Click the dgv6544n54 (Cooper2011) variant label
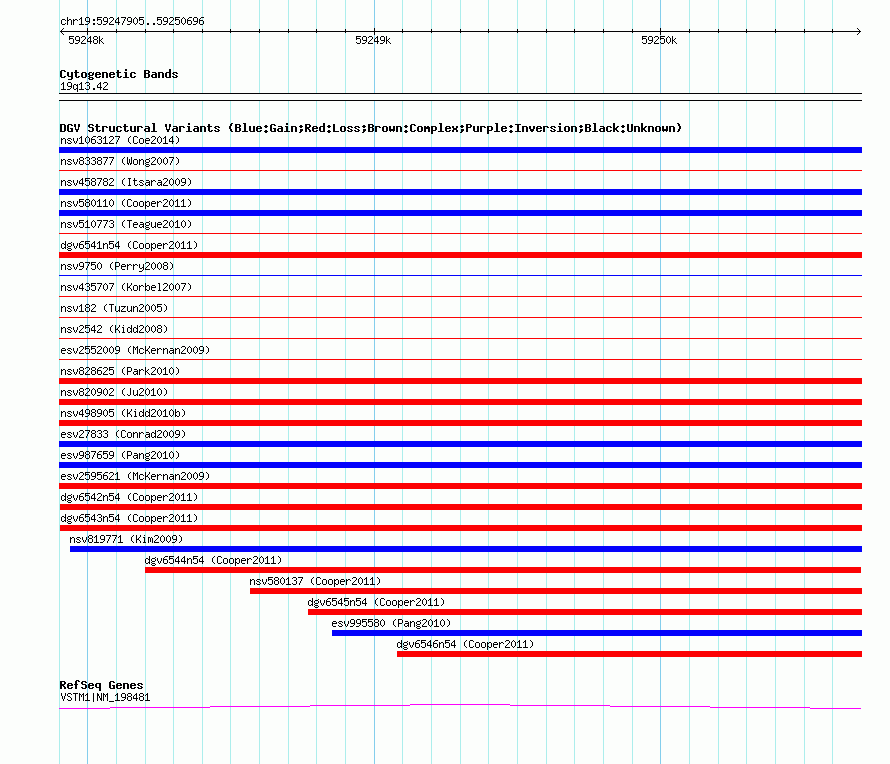 coord(213,560)
